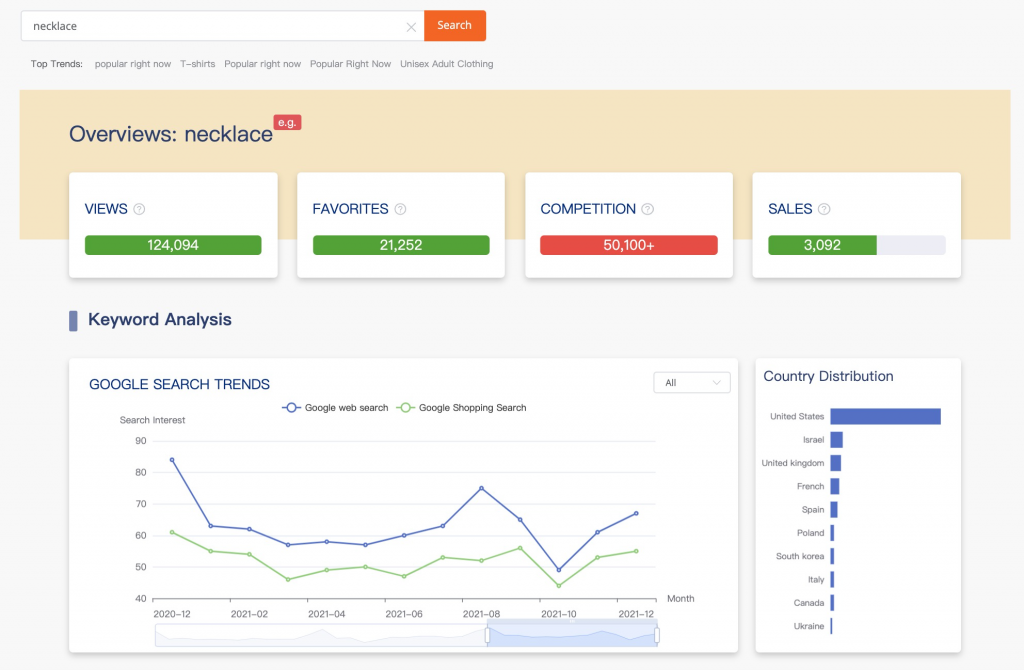Viewport: 1024px width, 670px height.
Task: Click the right handle of the chart range slider
Action: coord(658,633)
